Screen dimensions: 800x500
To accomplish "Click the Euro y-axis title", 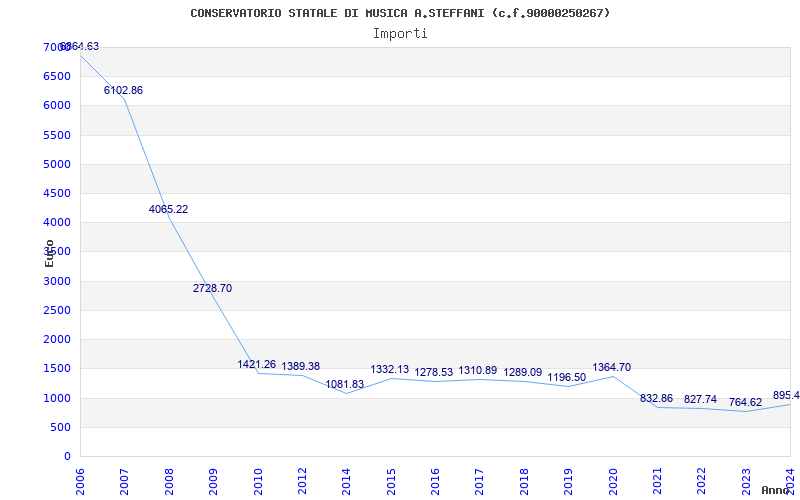I will (x=49, y=253).
